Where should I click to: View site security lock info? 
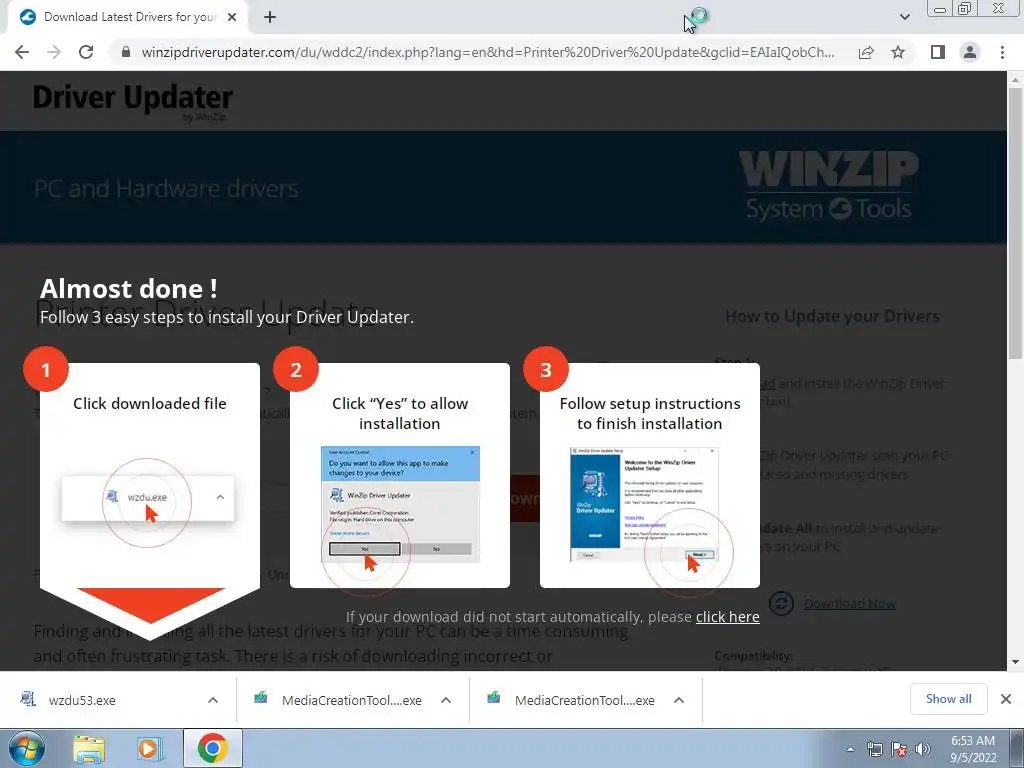126,52
